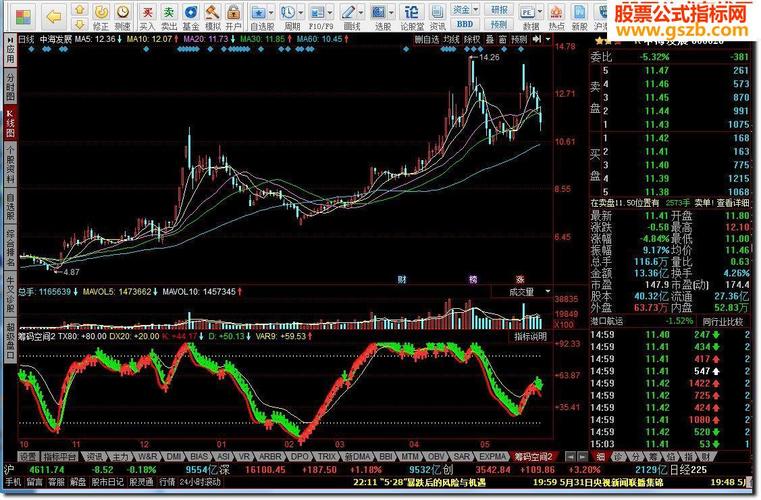
Task: Click the 开户 lock icon
Action: coord(233,17)
